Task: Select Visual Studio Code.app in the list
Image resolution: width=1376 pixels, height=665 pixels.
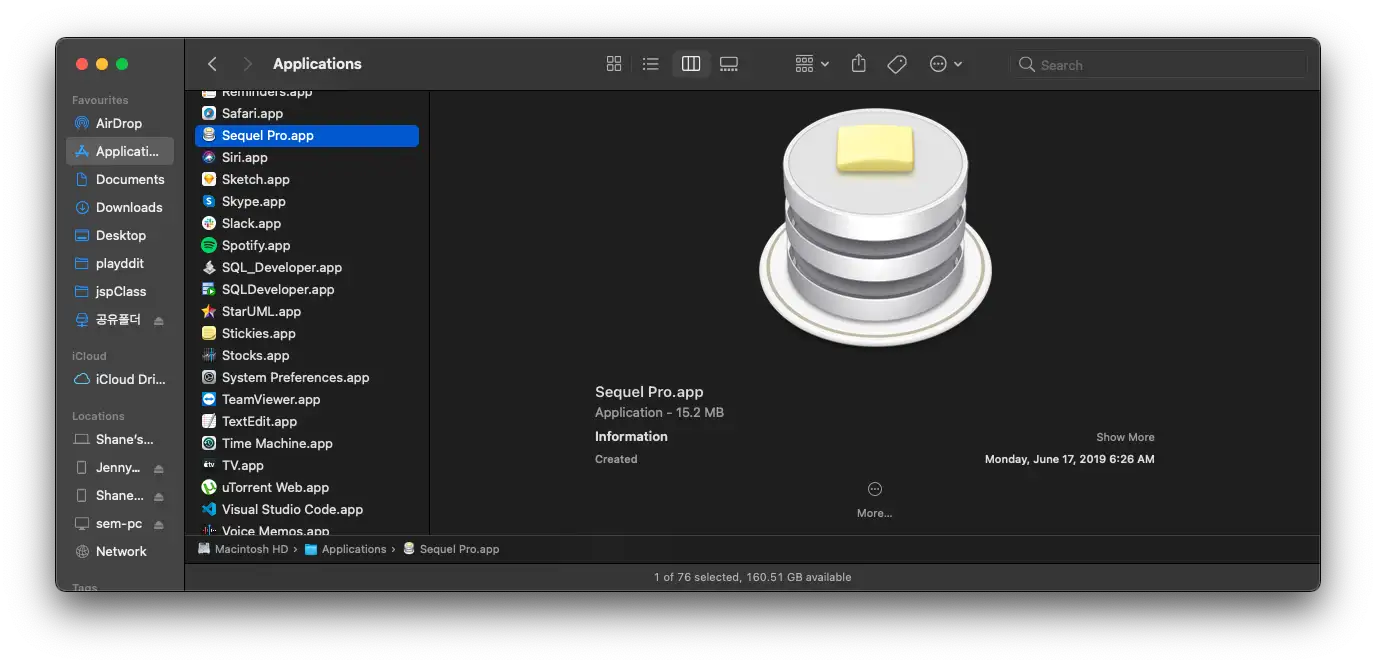Action: 307,509
